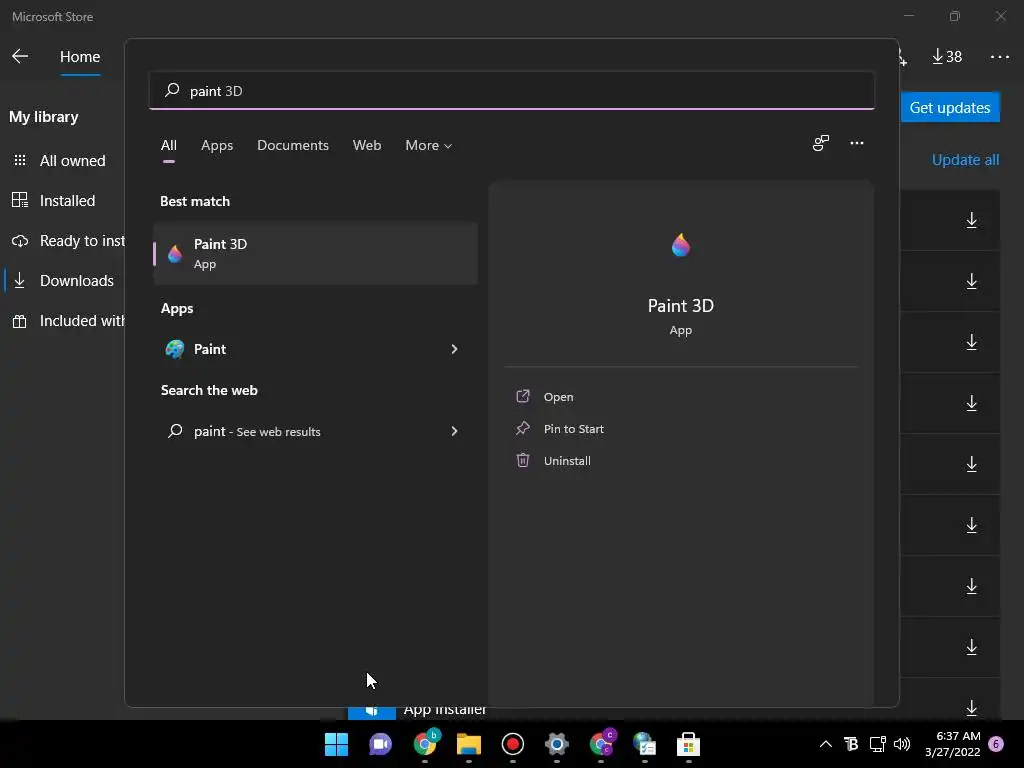Open File Explorer from the taskbar
This screenshot has width=1024, height=768.
468,744
